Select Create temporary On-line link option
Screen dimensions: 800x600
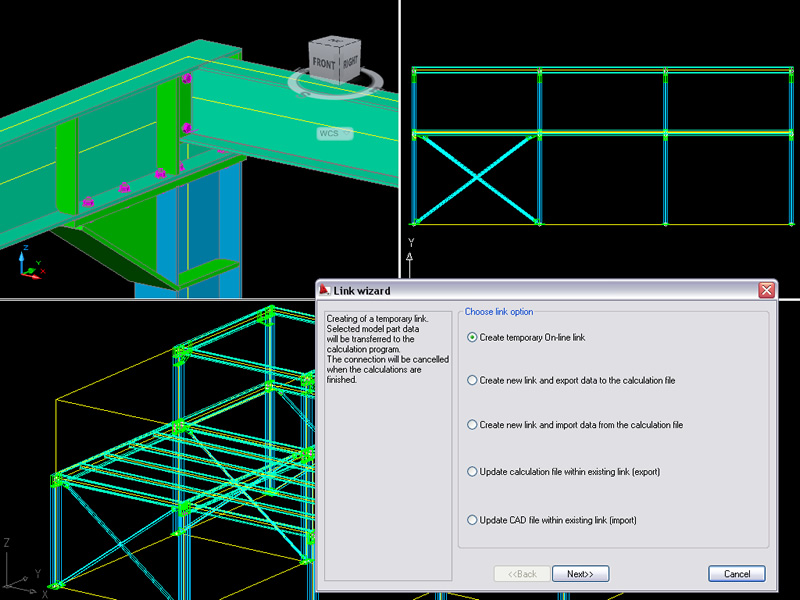tap(473, 338)
